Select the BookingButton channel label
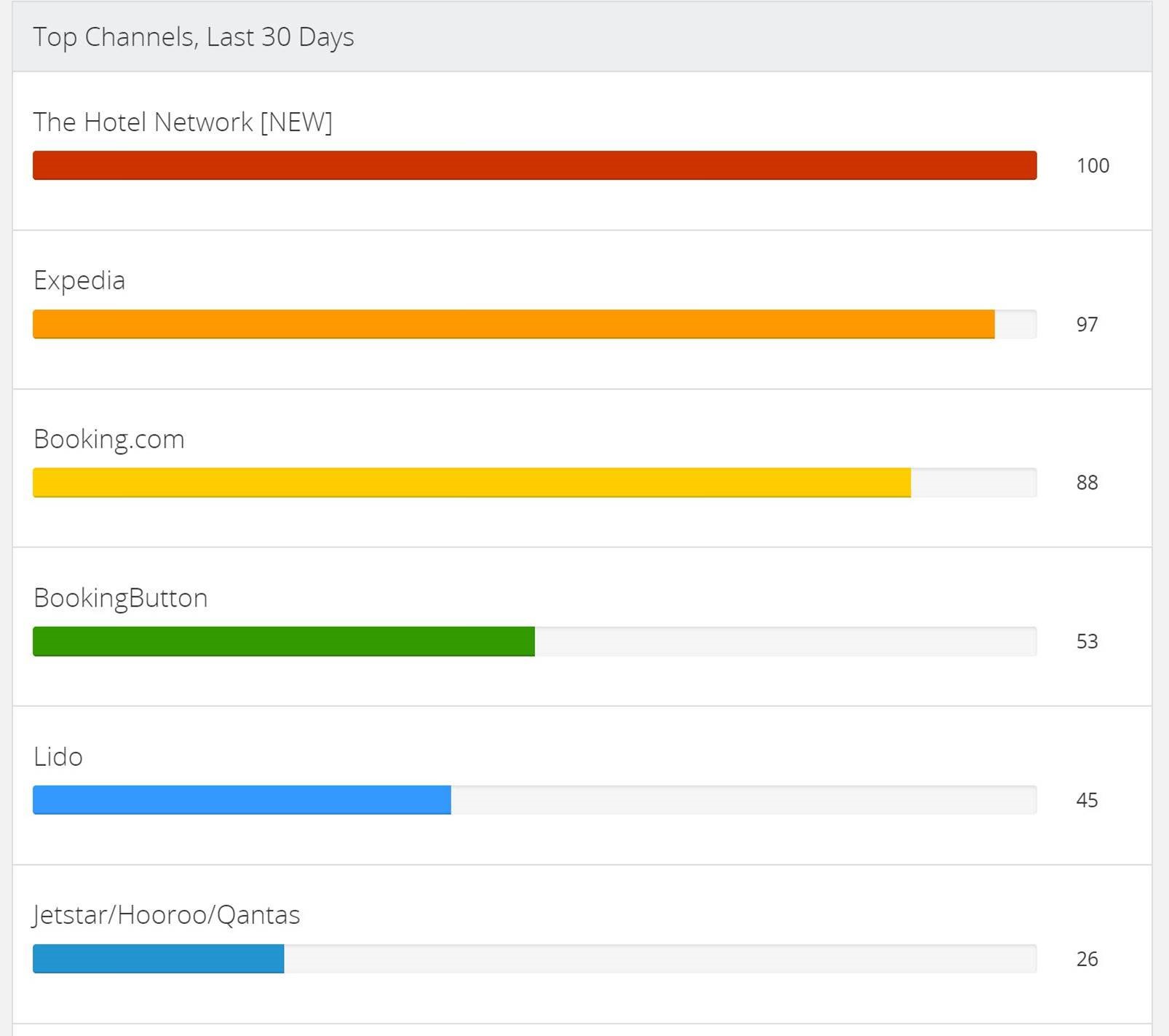Image resolution: width=1169 pixels, height=1036 pixels. tap(120, 598)
